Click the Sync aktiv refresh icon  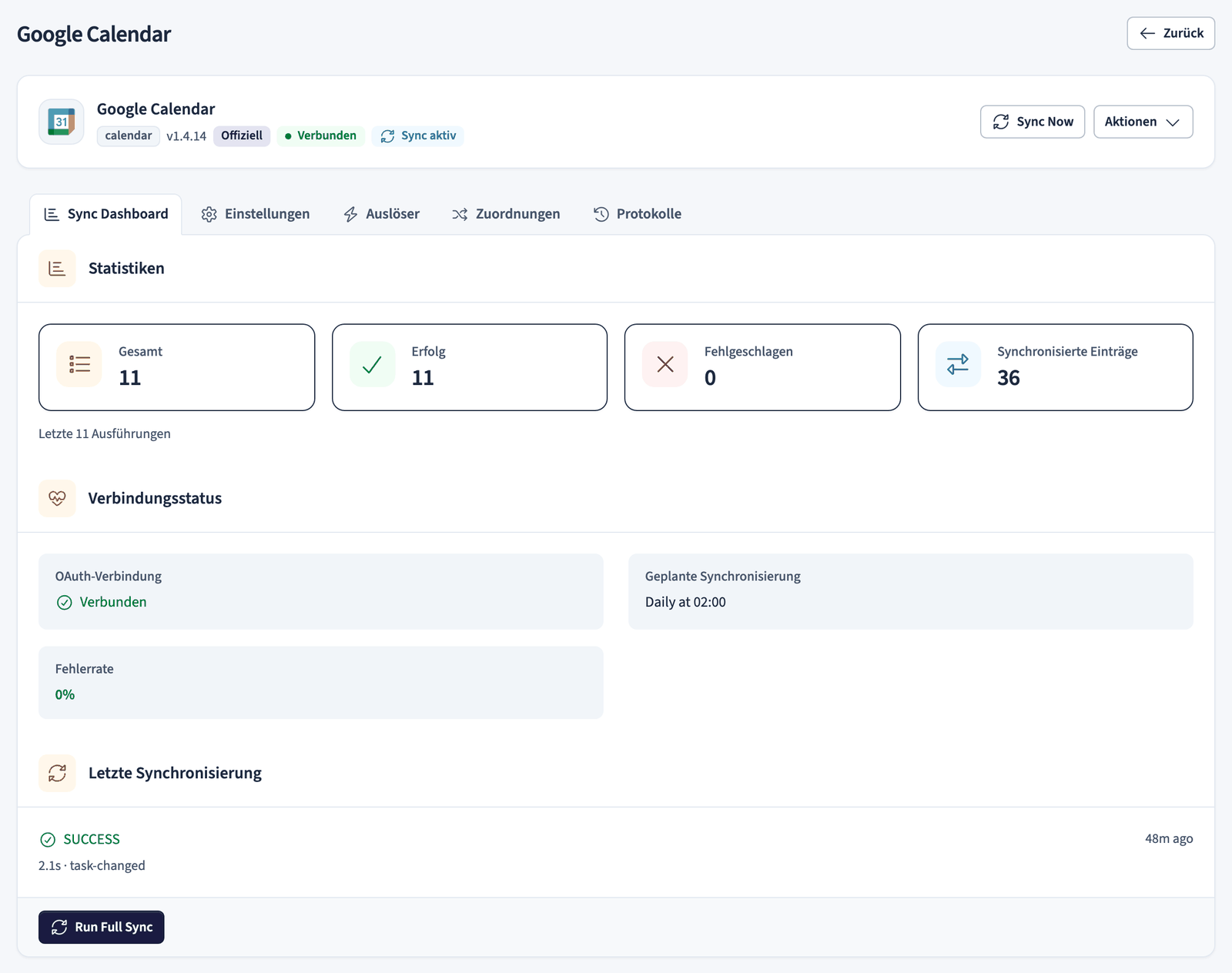(x=387, y=136)
